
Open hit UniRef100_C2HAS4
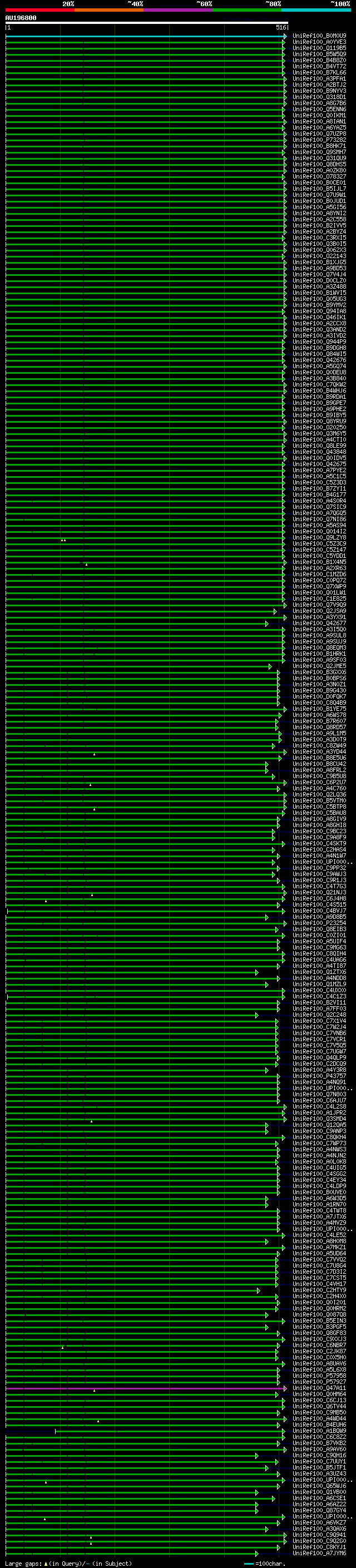point(319,850)
